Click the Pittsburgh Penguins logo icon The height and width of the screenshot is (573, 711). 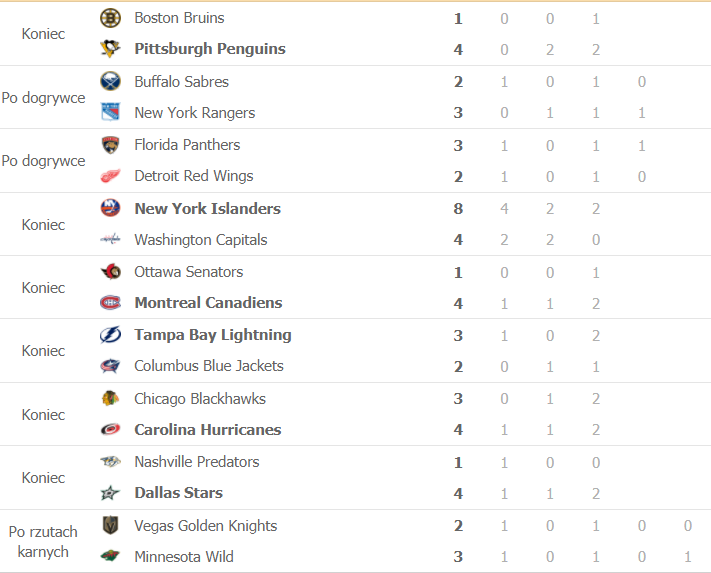click(110, 49)
